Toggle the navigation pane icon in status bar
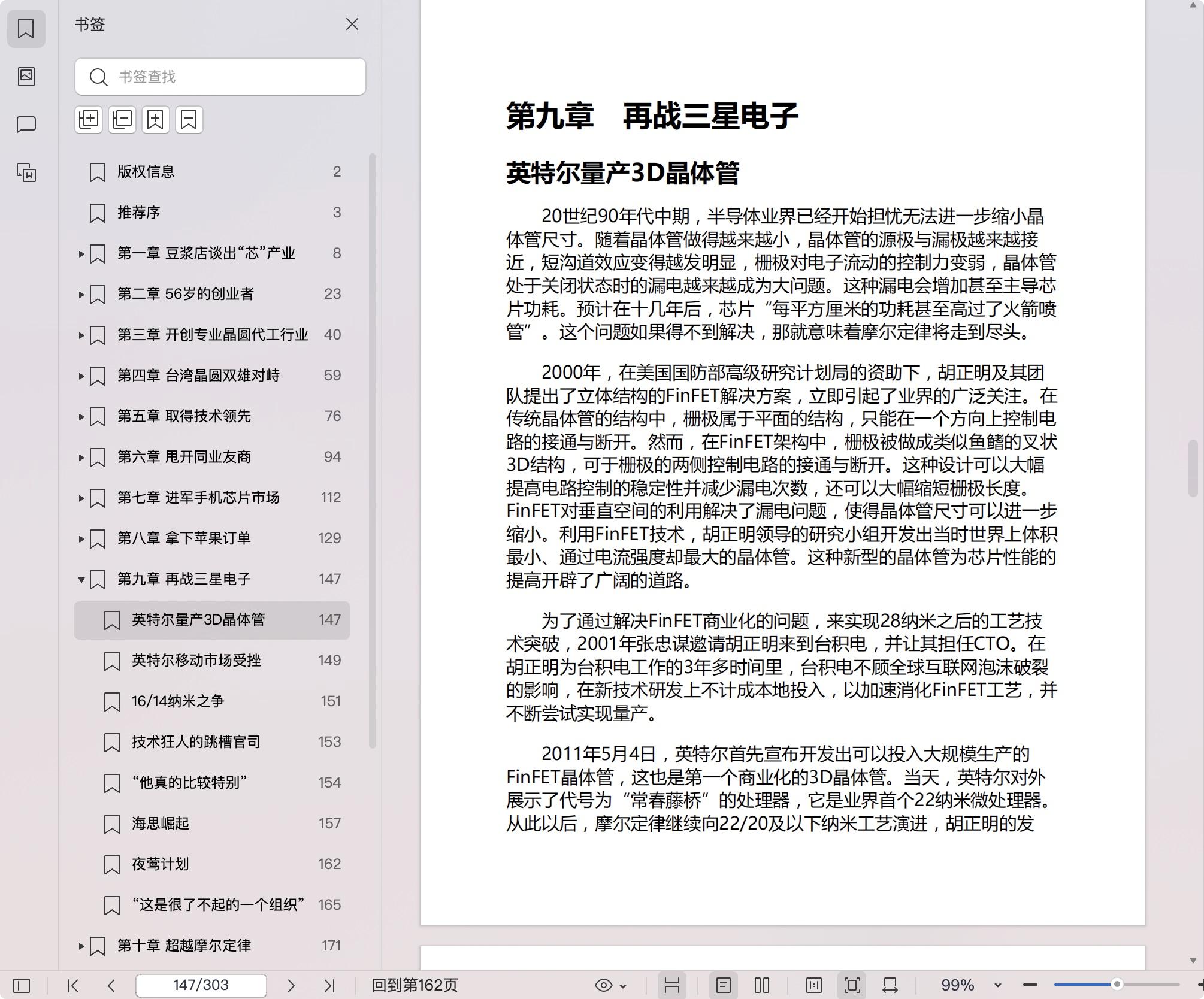This screenshot has width=1204, height=999. tap(22, 985)
